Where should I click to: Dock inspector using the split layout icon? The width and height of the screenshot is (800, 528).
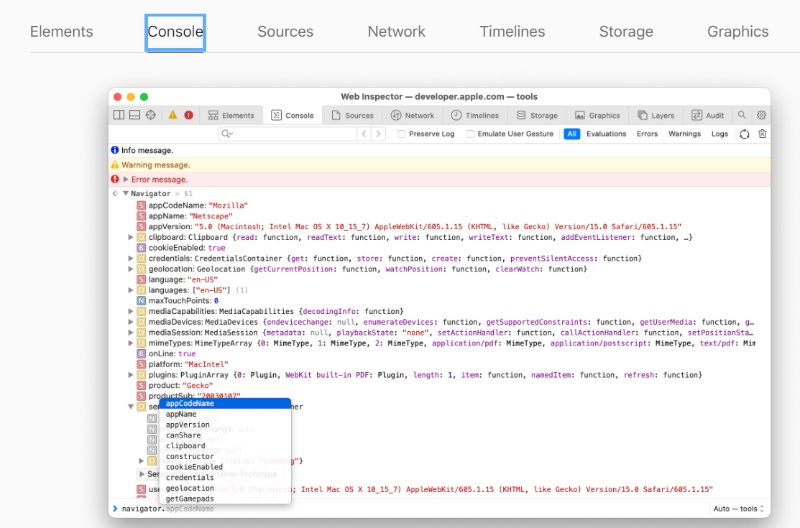tap(119, 115)
